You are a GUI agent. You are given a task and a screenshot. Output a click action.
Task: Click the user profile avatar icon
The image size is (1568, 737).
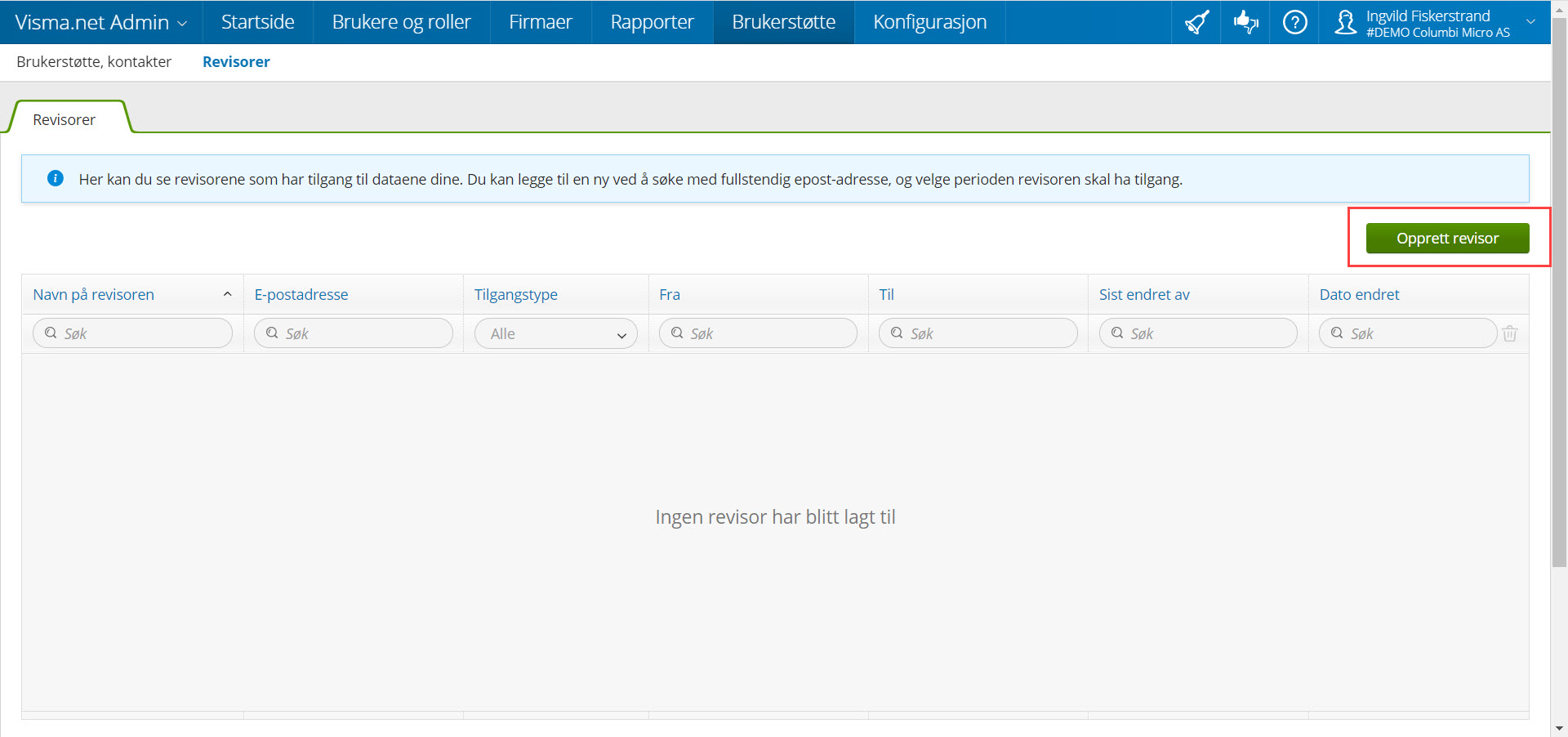pos(1345,22)
